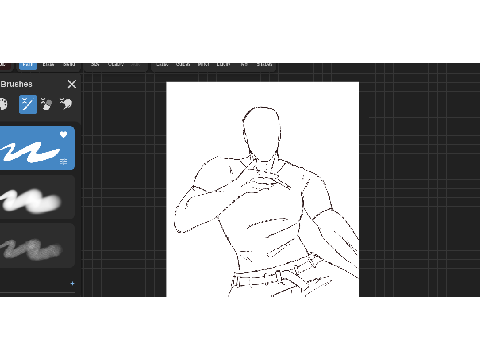
Task: Select the eraser brush category icon
Action: (x=46, y=104)
